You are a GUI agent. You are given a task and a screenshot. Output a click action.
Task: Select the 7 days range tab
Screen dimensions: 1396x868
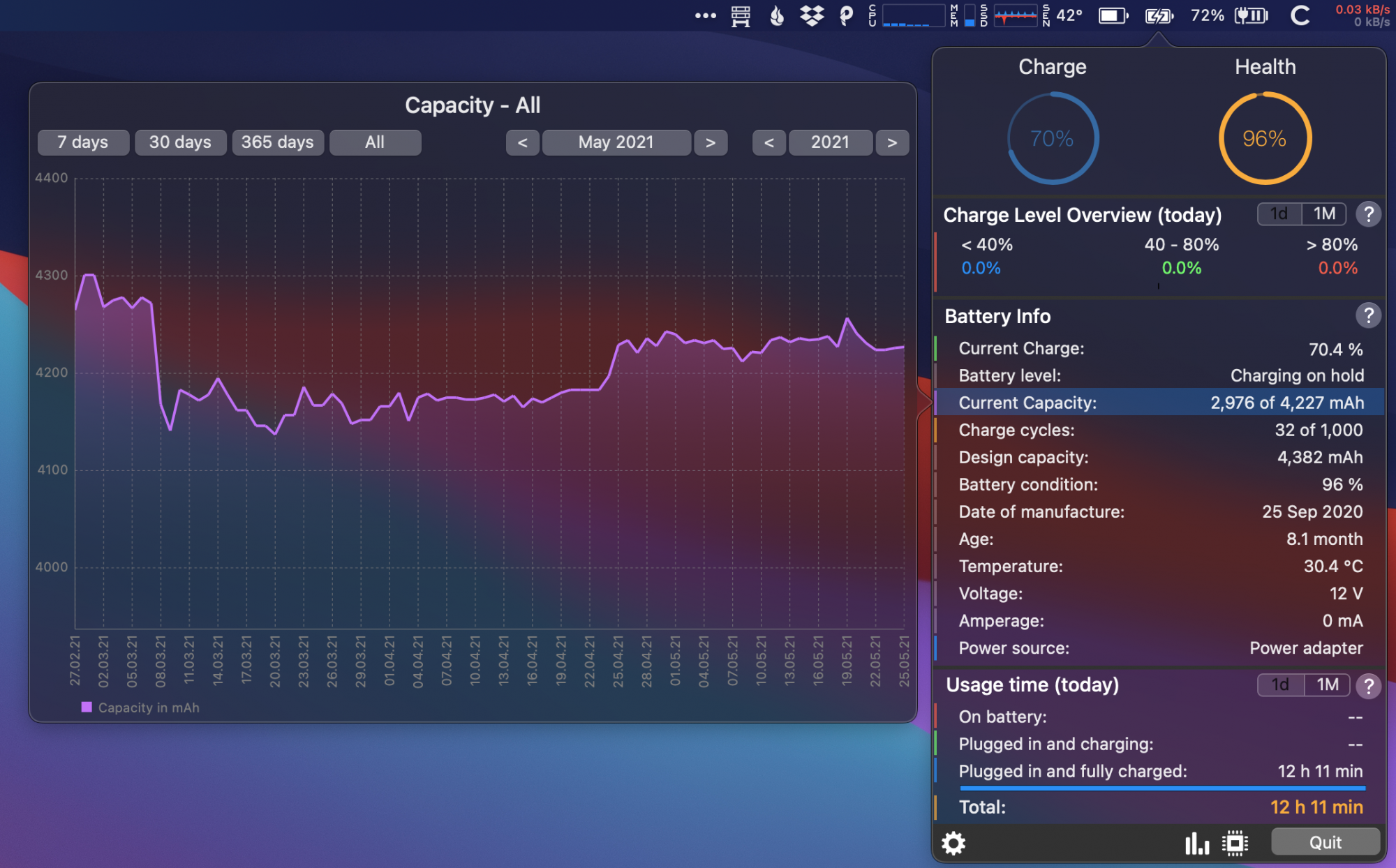click(83, 142)
